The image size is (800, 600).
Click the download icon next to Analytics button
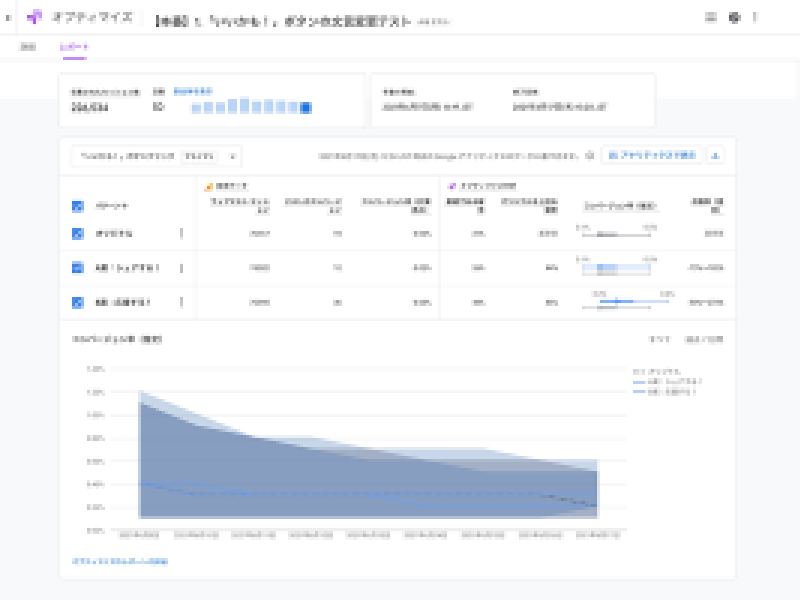715,156
